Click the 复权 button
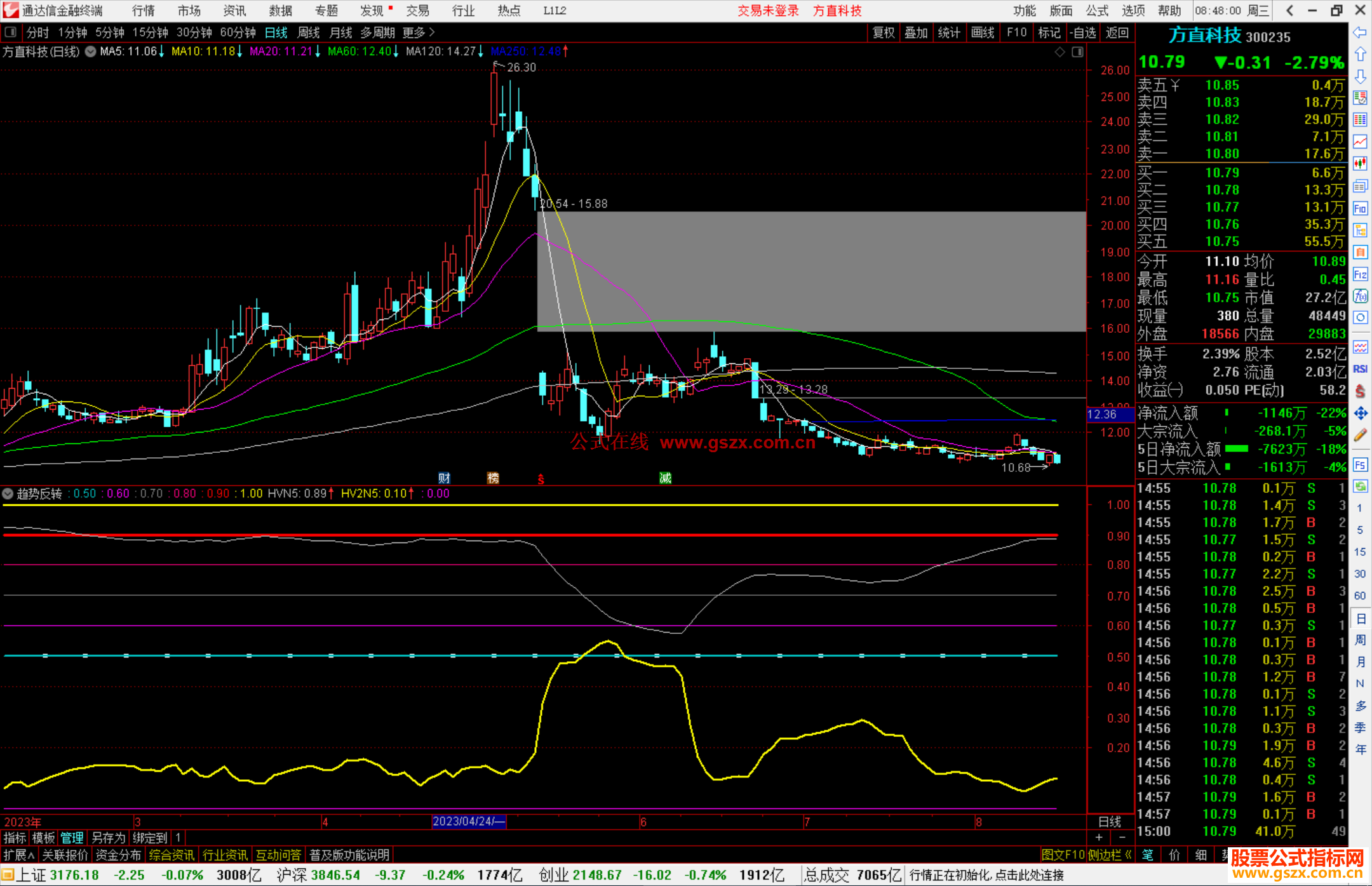 click(x=884, y=32)
